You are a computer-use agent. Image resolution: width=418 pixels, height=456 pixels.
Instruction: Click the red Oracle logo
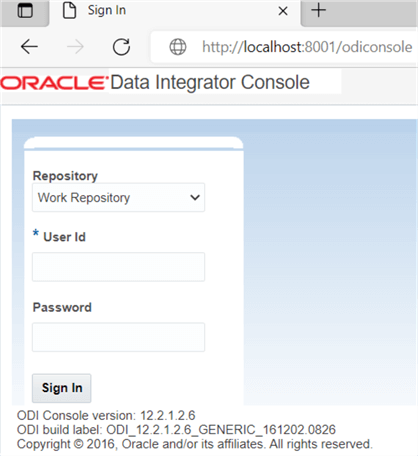point(54,83)
